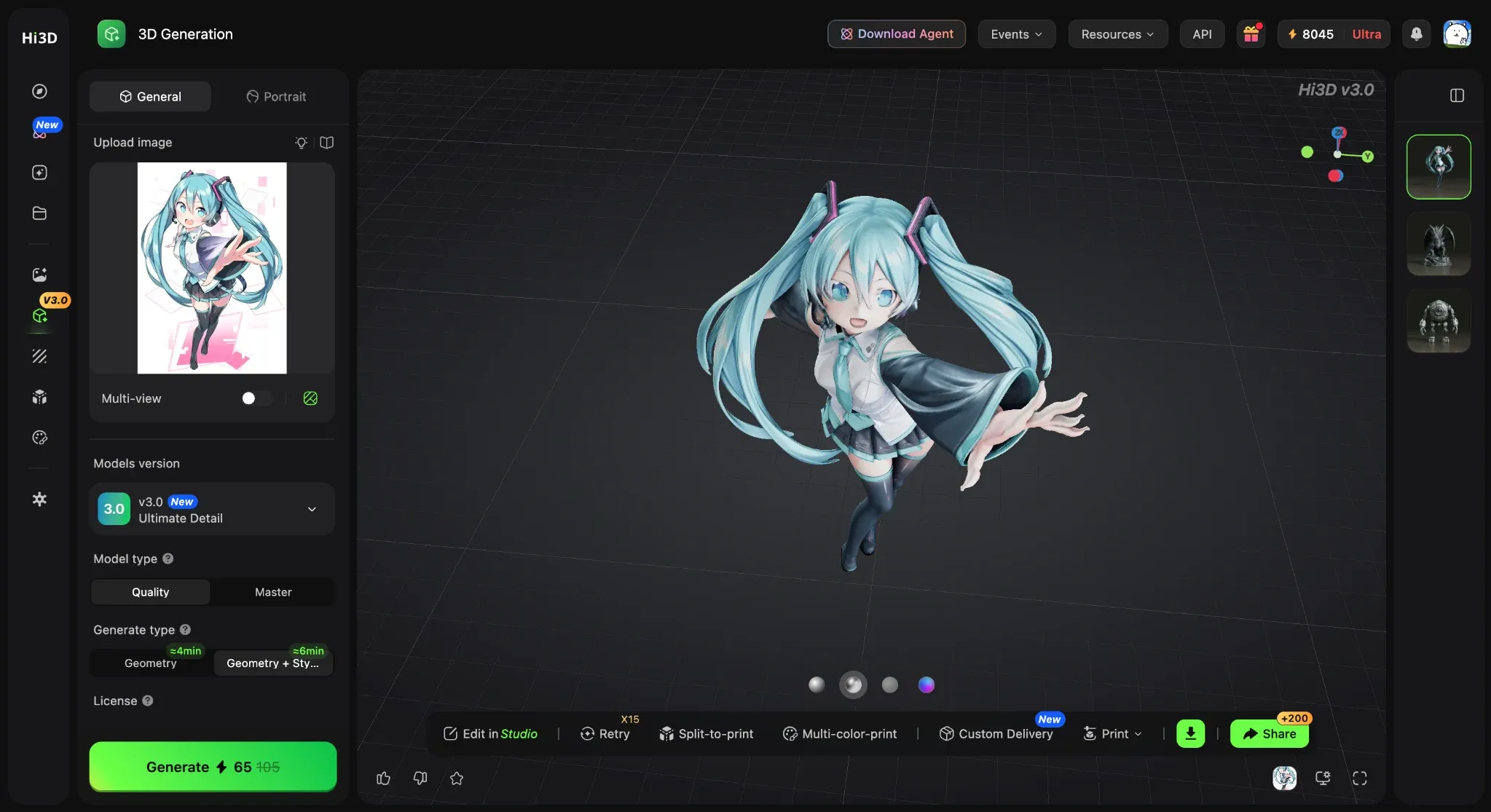Select the first glossy gray material sphere
Screen dimensions: 1491x812
point(817,685)
